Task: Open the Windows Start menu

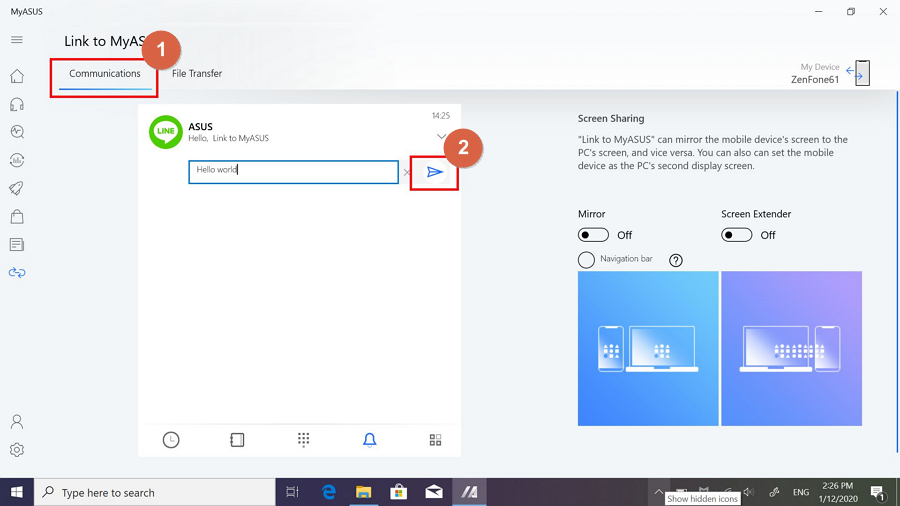Action: (x=17, y=492)
